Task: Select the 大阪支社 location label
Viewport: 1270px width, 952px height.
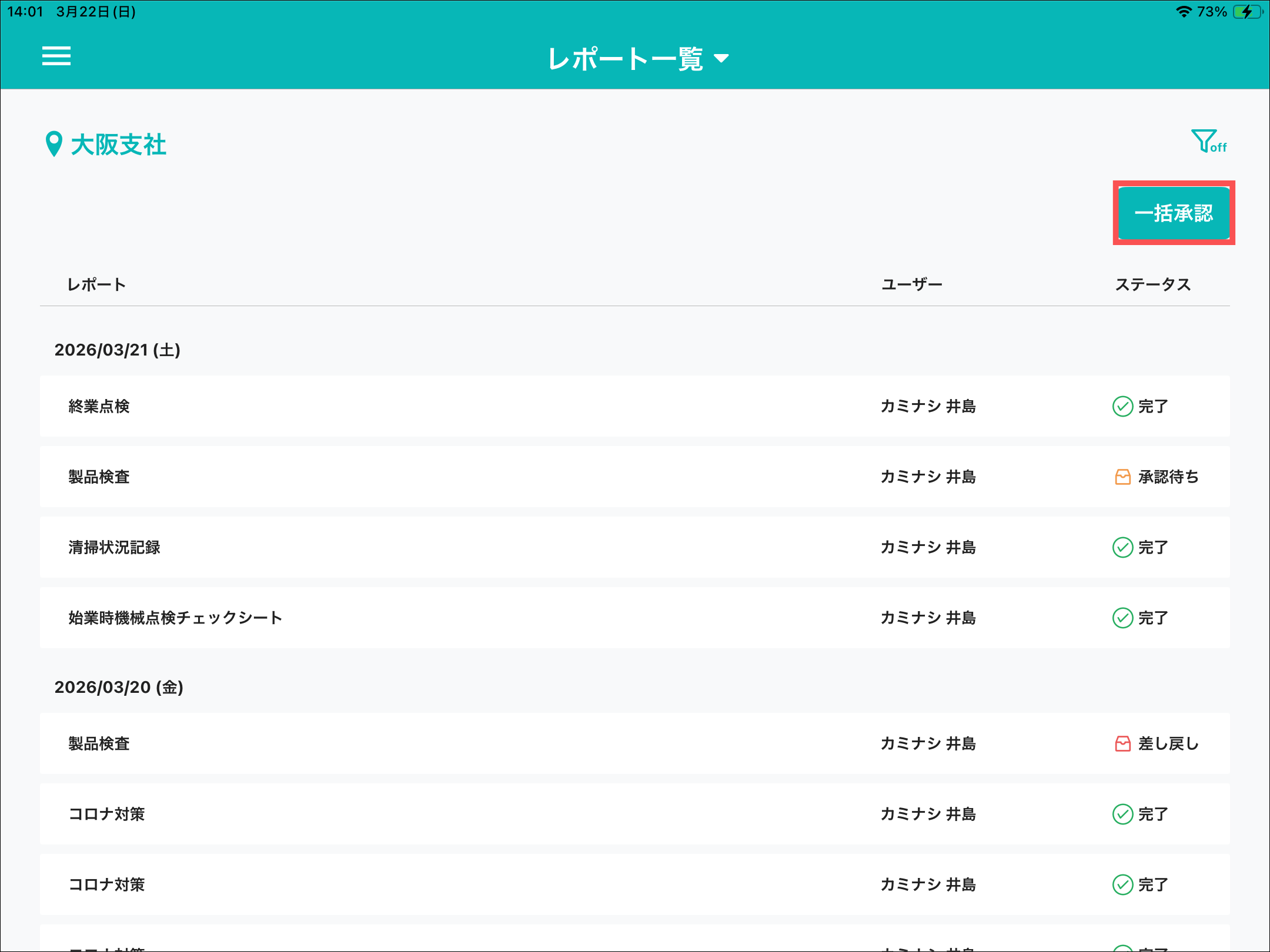Action: point(118,145)
